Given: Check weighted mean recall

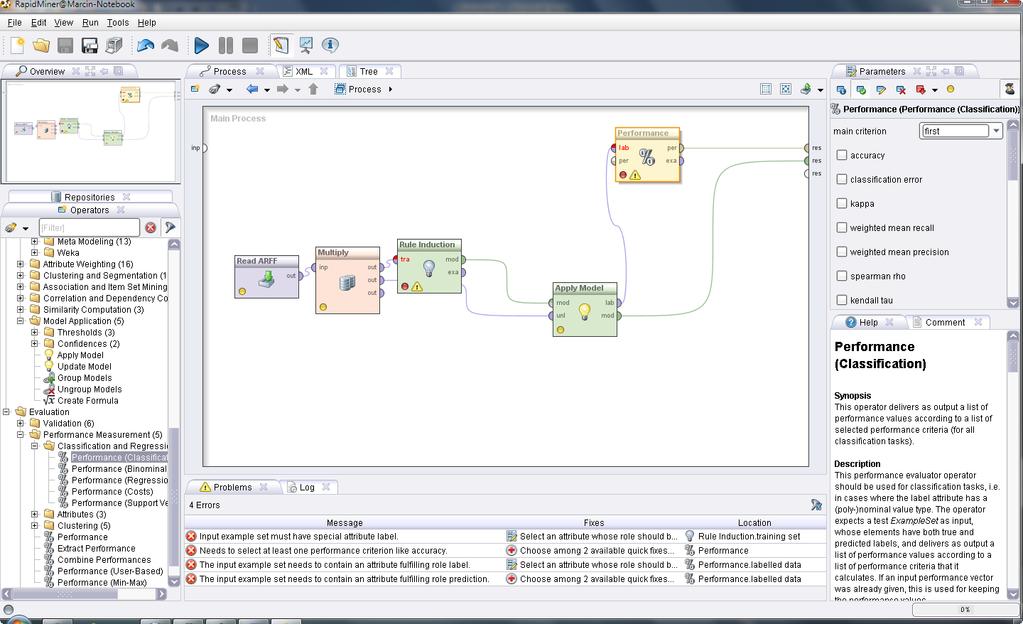Looking at the screenshot, I should coord(842,228).
